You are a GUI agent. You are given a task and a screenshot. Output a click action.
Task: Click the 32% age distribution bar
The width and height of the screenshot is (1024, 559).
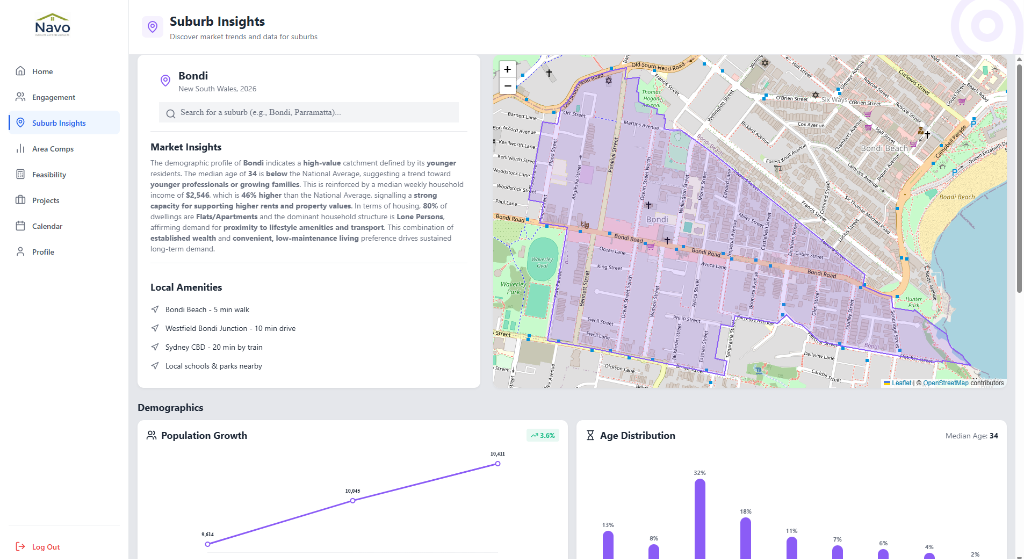click(699, 519)
